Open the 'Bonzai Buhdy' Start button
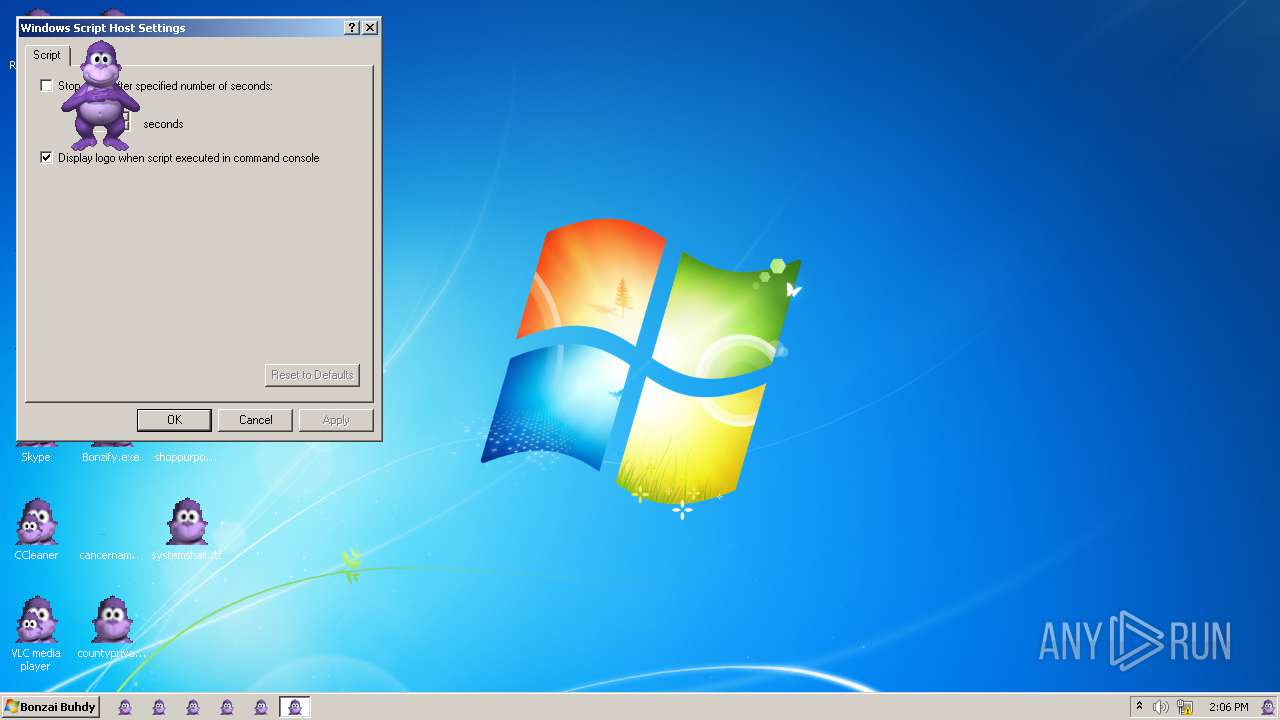 pyautogui.click(x=50, y=707)
